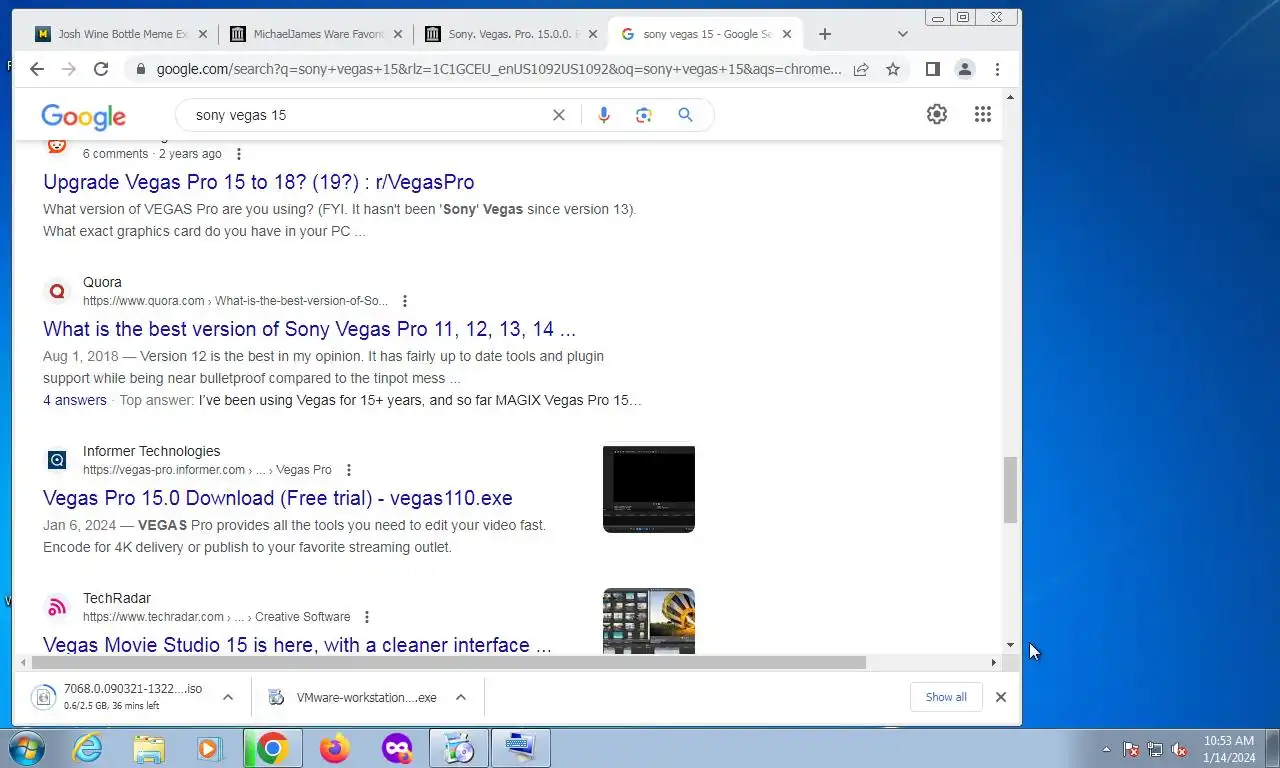
Task: Open Windows Explorer folder from taskbar
Action: coord(149,748)
